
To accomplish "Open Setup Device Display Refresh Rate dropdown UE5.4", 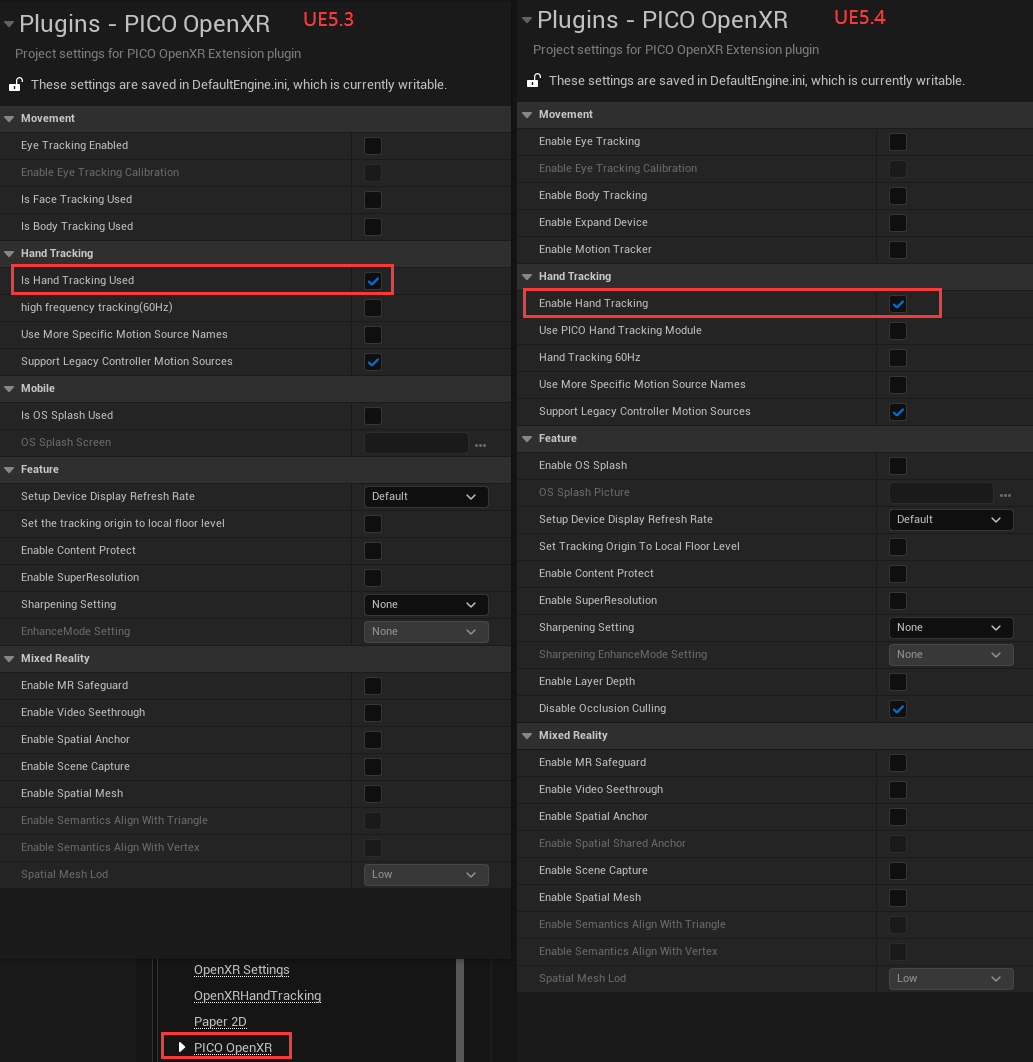I will click(x=951, y=519).
